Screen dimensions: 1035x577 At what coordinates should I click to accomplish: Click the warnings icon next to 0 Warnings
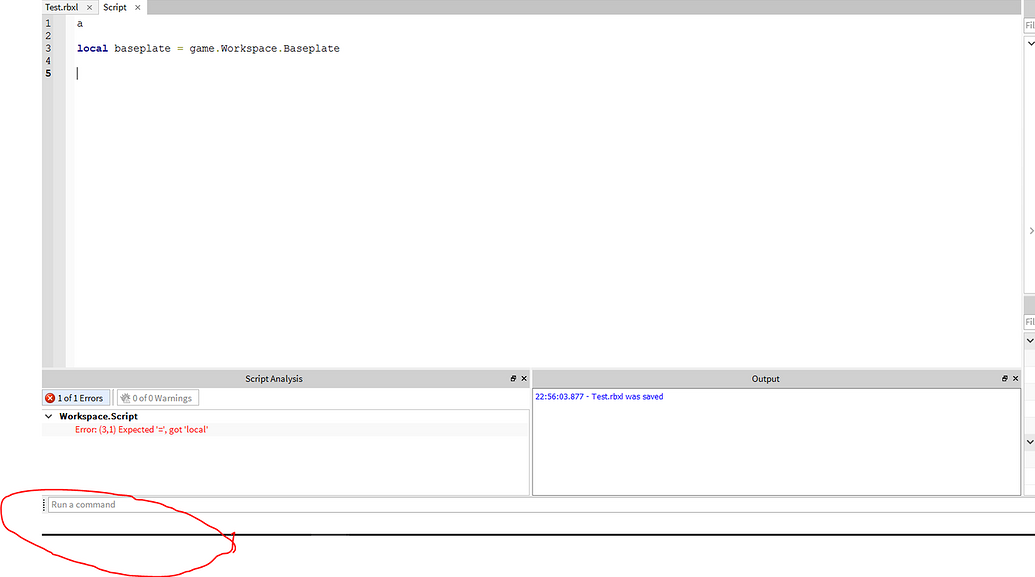click(x=126, y=397)
